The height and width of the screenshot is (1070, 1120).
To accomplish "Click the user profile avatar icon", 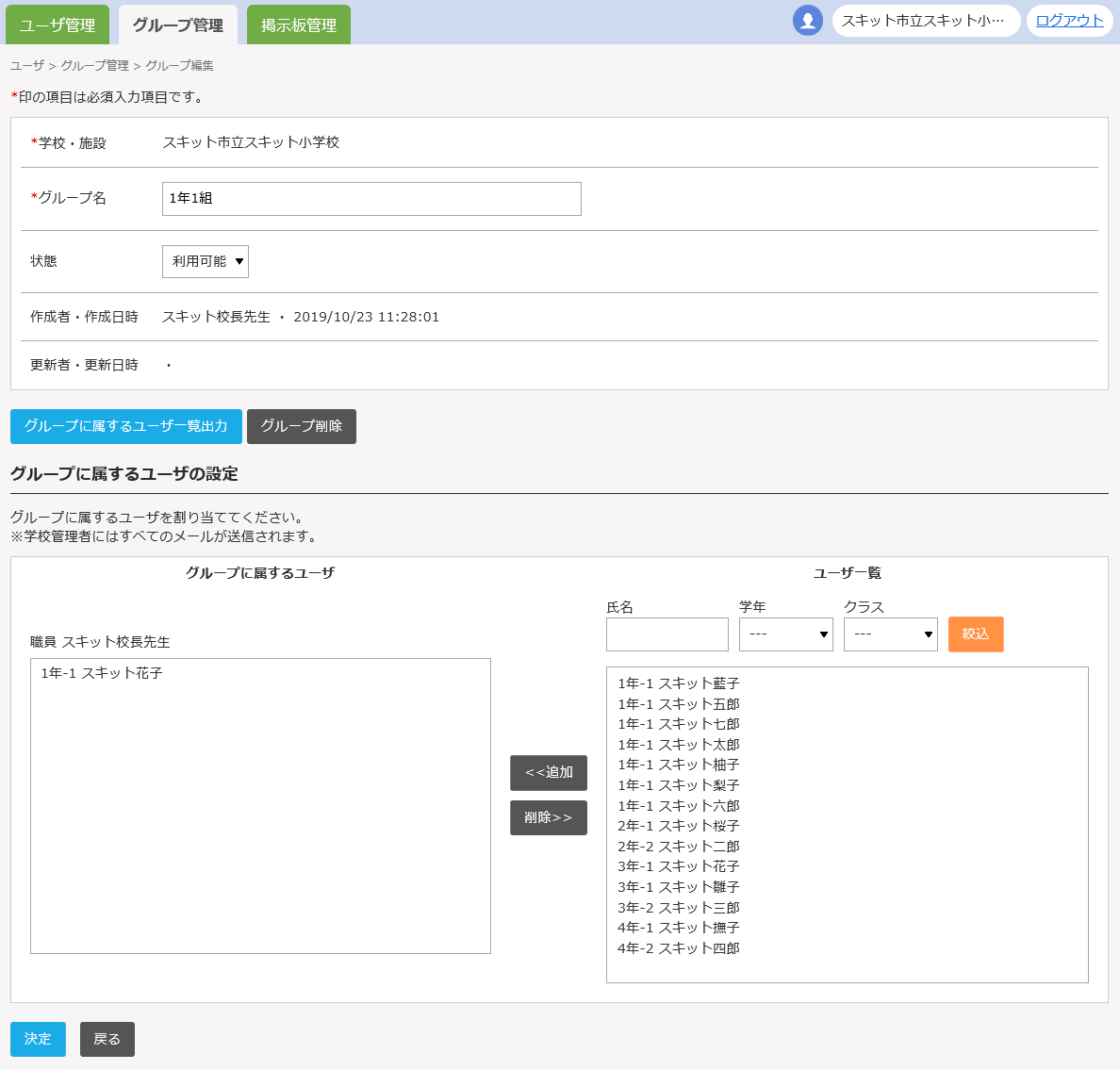I will (x=808, y=21).
